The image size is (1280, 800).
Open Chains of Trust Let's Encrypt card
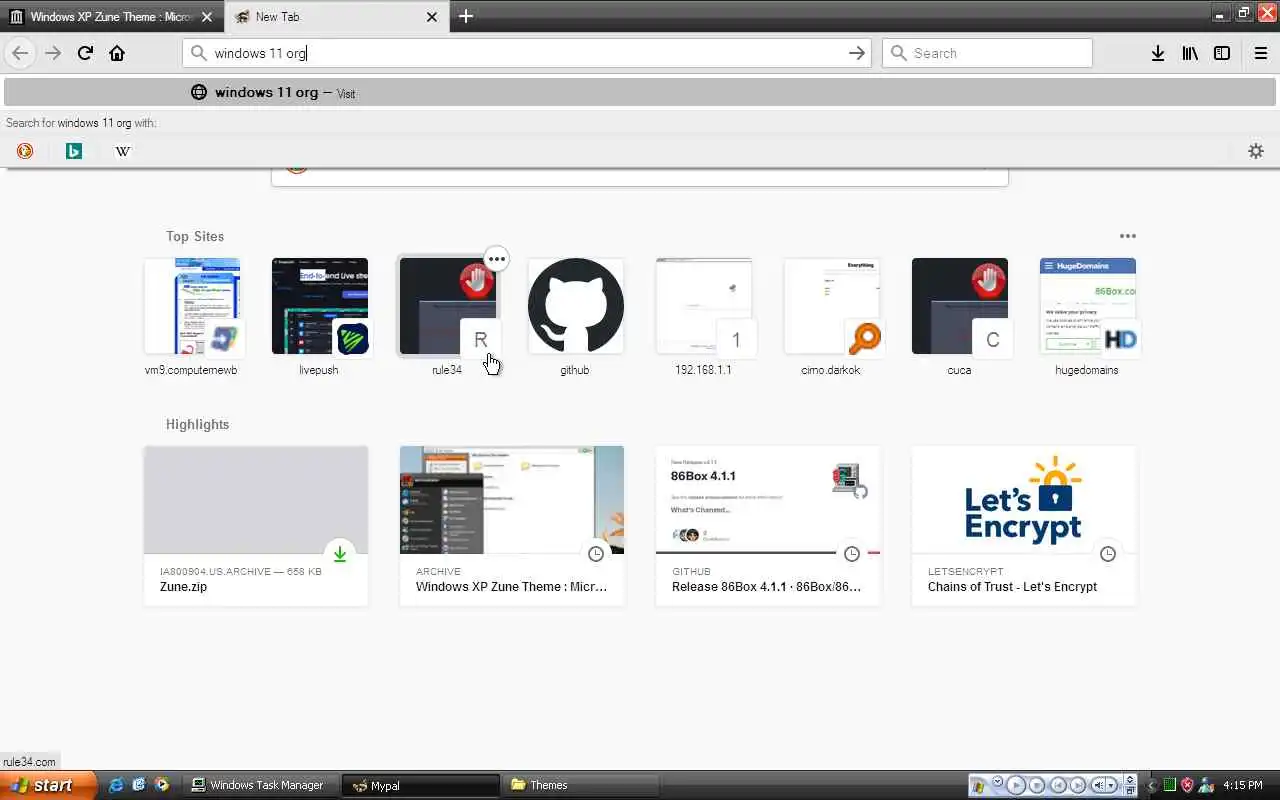click(1024, 526)
